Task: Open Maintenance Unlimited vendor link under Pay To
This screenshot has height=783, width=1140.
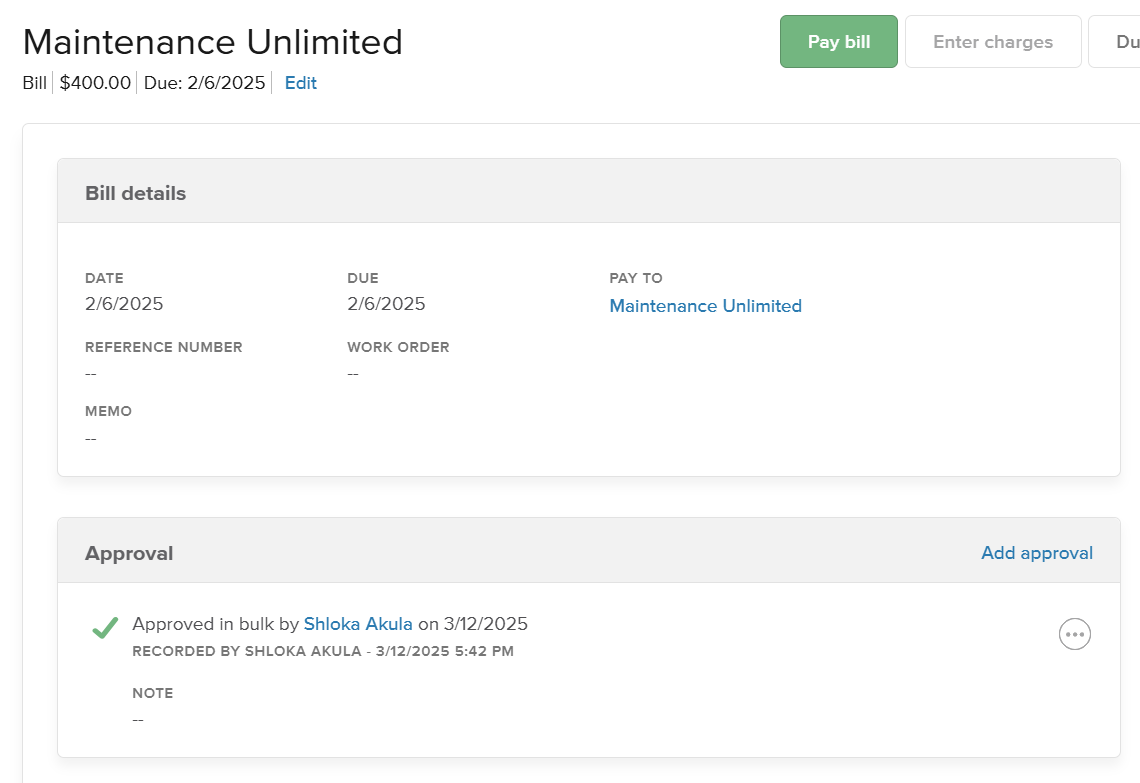Action: click(x=705, y=306)
